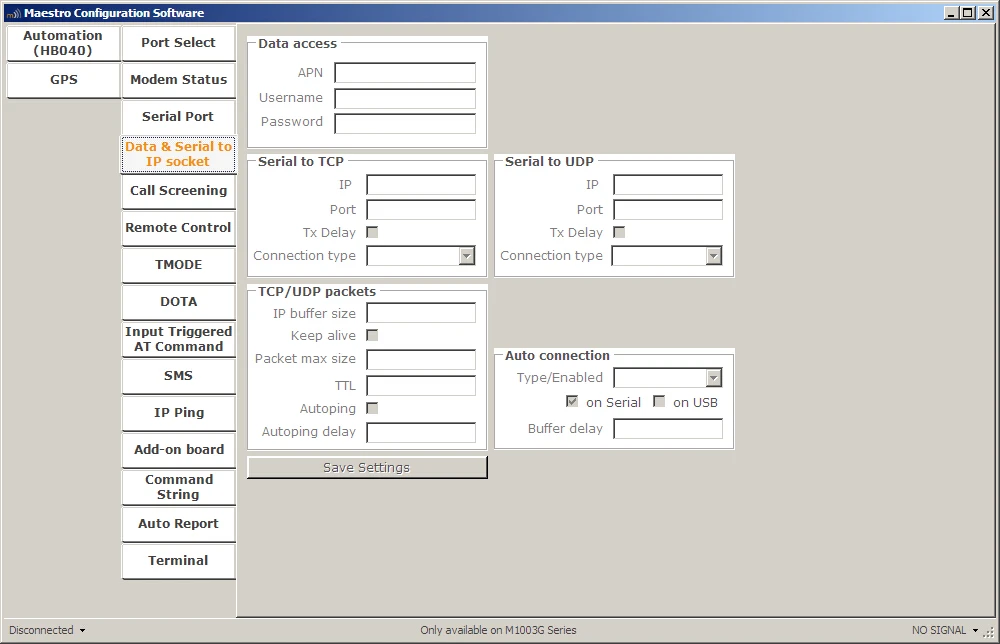The height and width of the screenshot is (644, 1000).
Task: Focus the IP buffer size field
Action: (421, 314)
